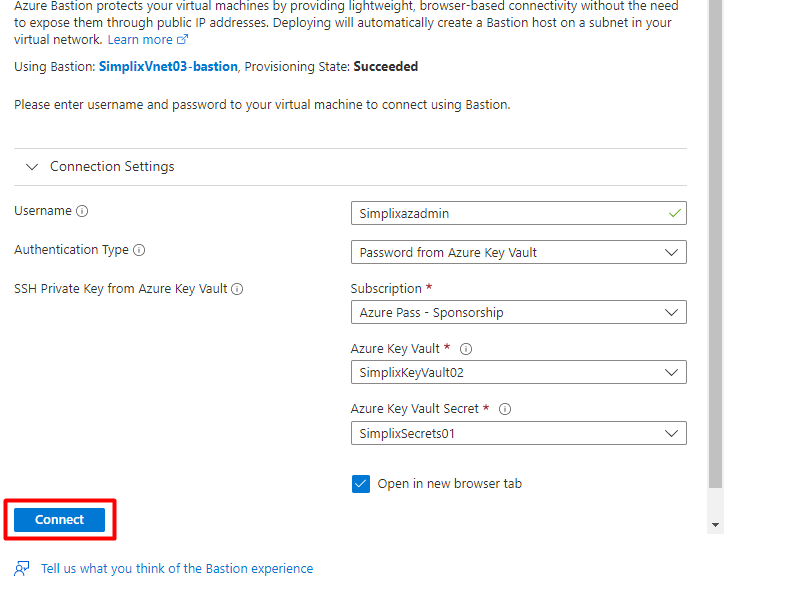This screenshot has height=590, width=802.
Task: Open the Authentication Type dropdown
Action: point(518,252)
